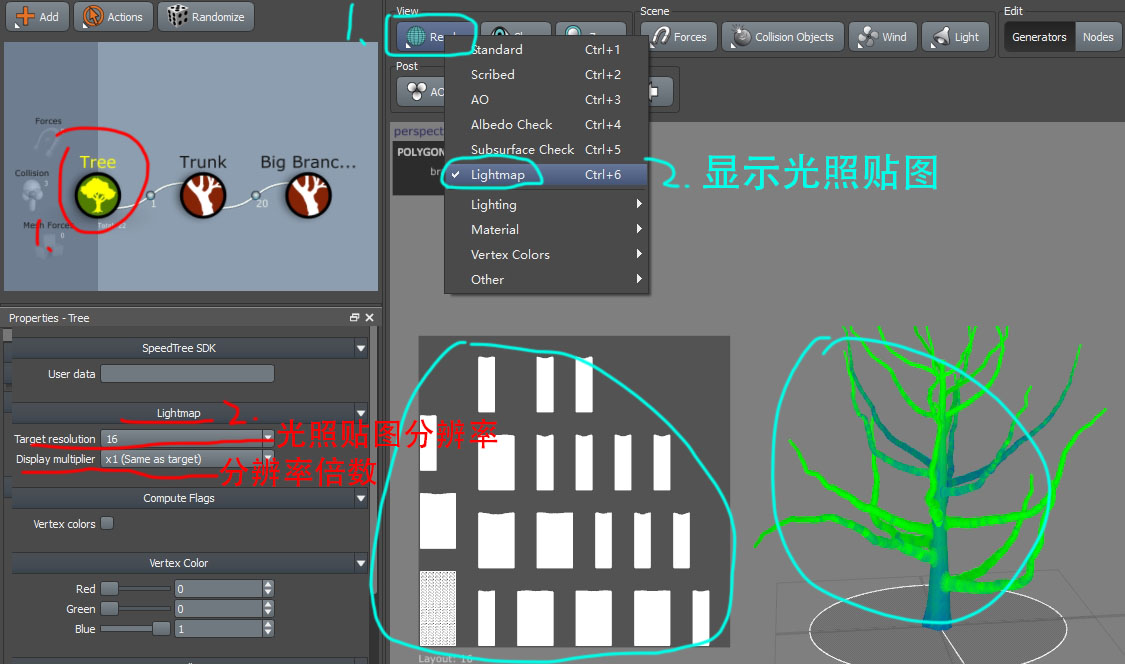Open the Wind settings icon
This screenshot has height=664, width=1125.
coord(882,36)
